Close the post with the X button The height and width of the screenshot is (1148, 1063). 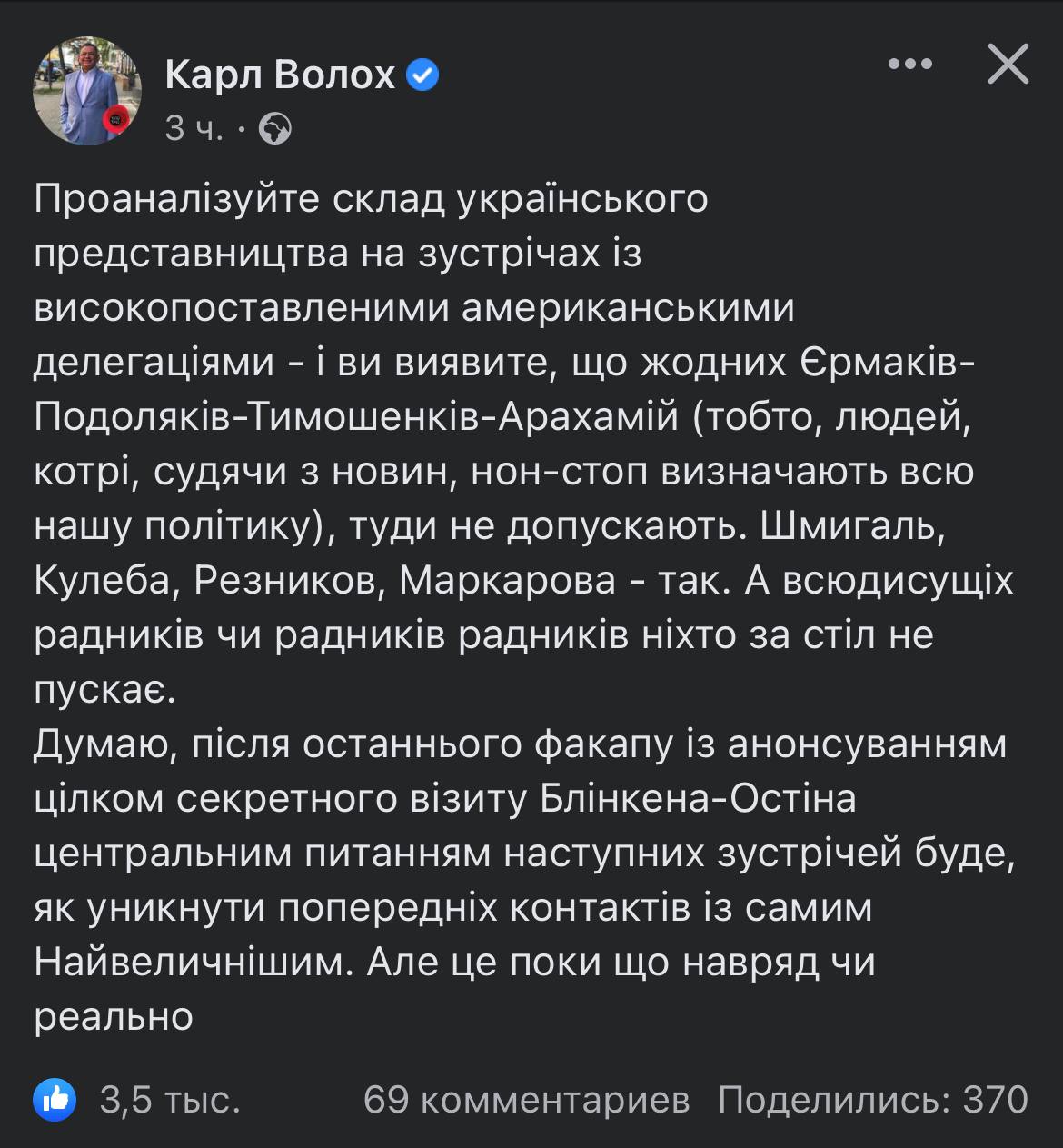click(x=1008, y=65)
